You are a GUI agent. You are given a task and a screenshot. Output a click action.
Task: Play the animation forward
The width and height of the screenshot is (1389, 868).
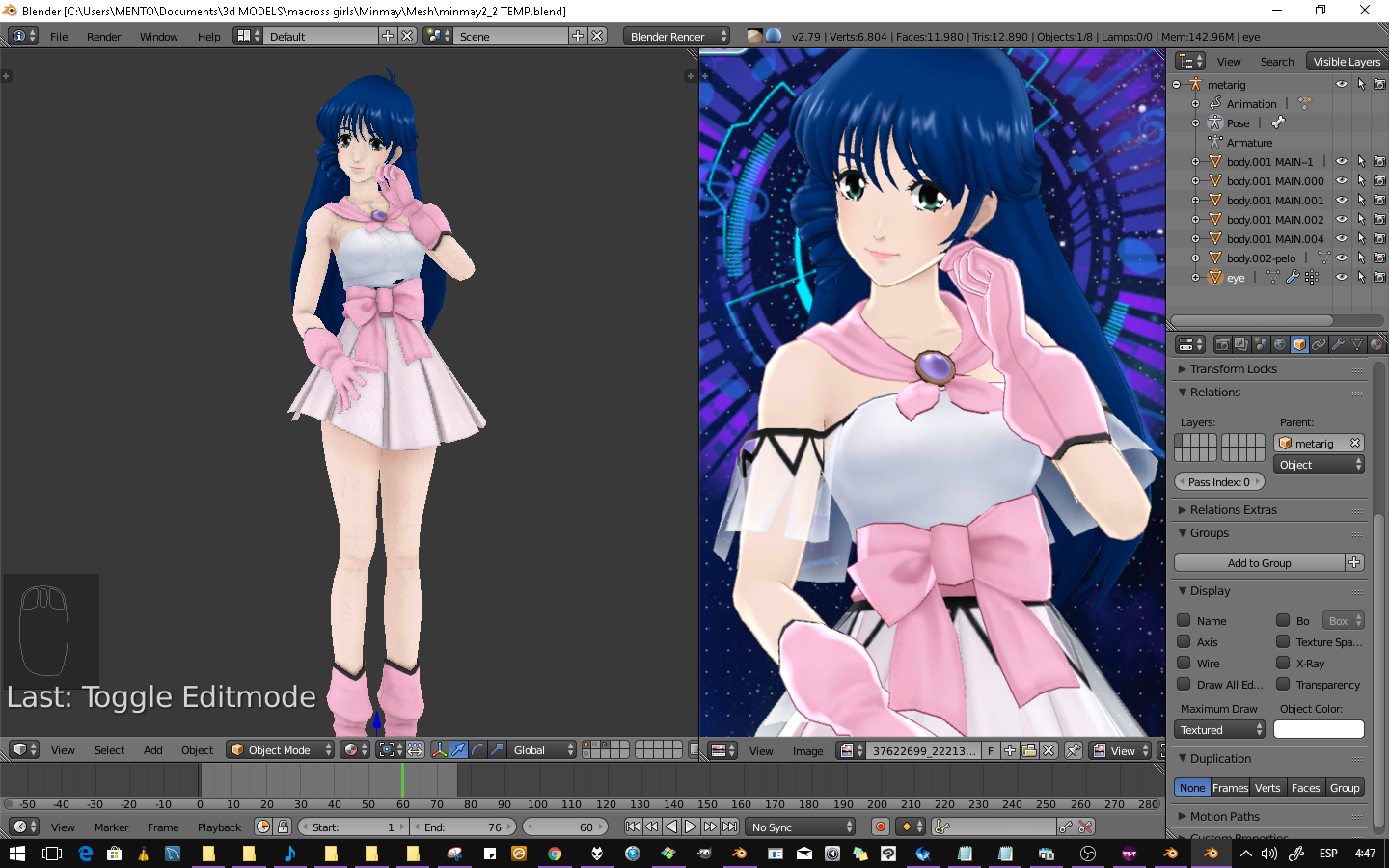click(x=691, y=827)
